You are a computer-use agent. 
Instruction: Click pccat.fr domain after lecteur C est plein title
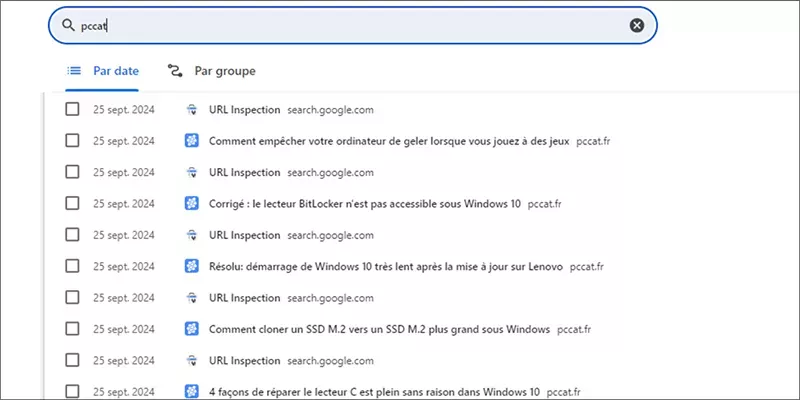click(x=563, y=392)
